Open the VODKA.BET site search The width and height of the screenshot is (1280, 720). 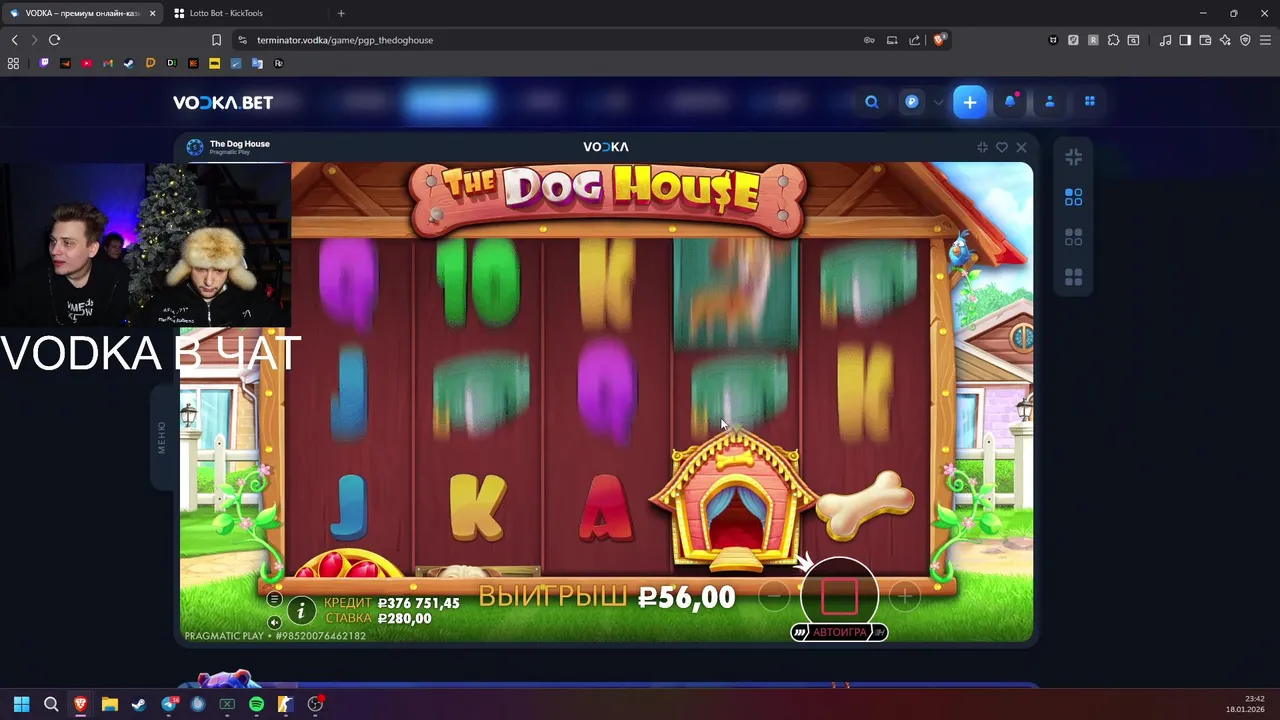pos(872,102)
